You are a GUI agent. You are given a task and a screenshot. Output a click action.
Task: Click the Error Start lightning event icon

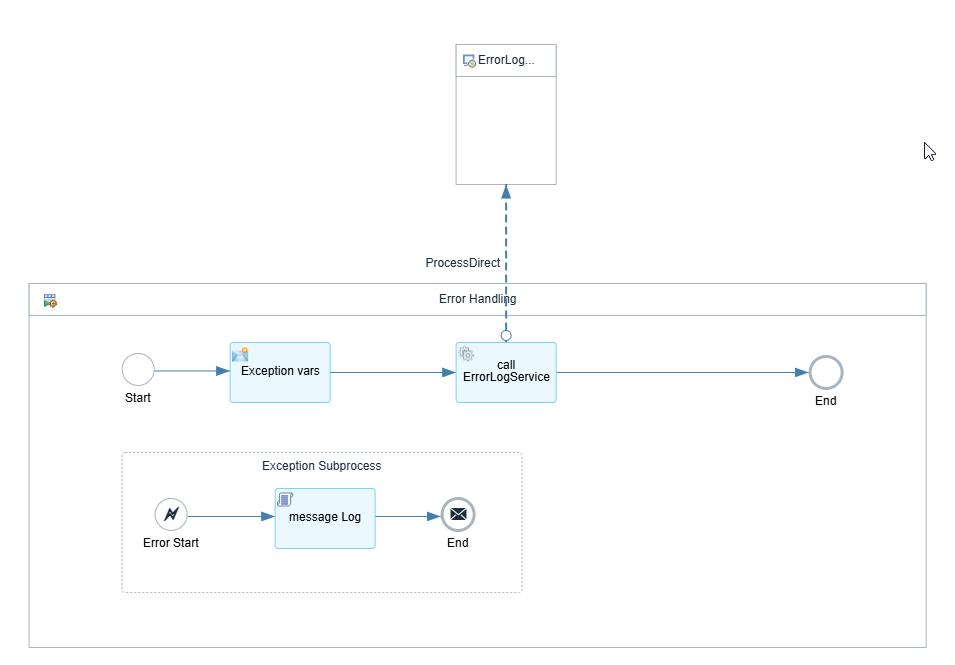coord(171,515)
